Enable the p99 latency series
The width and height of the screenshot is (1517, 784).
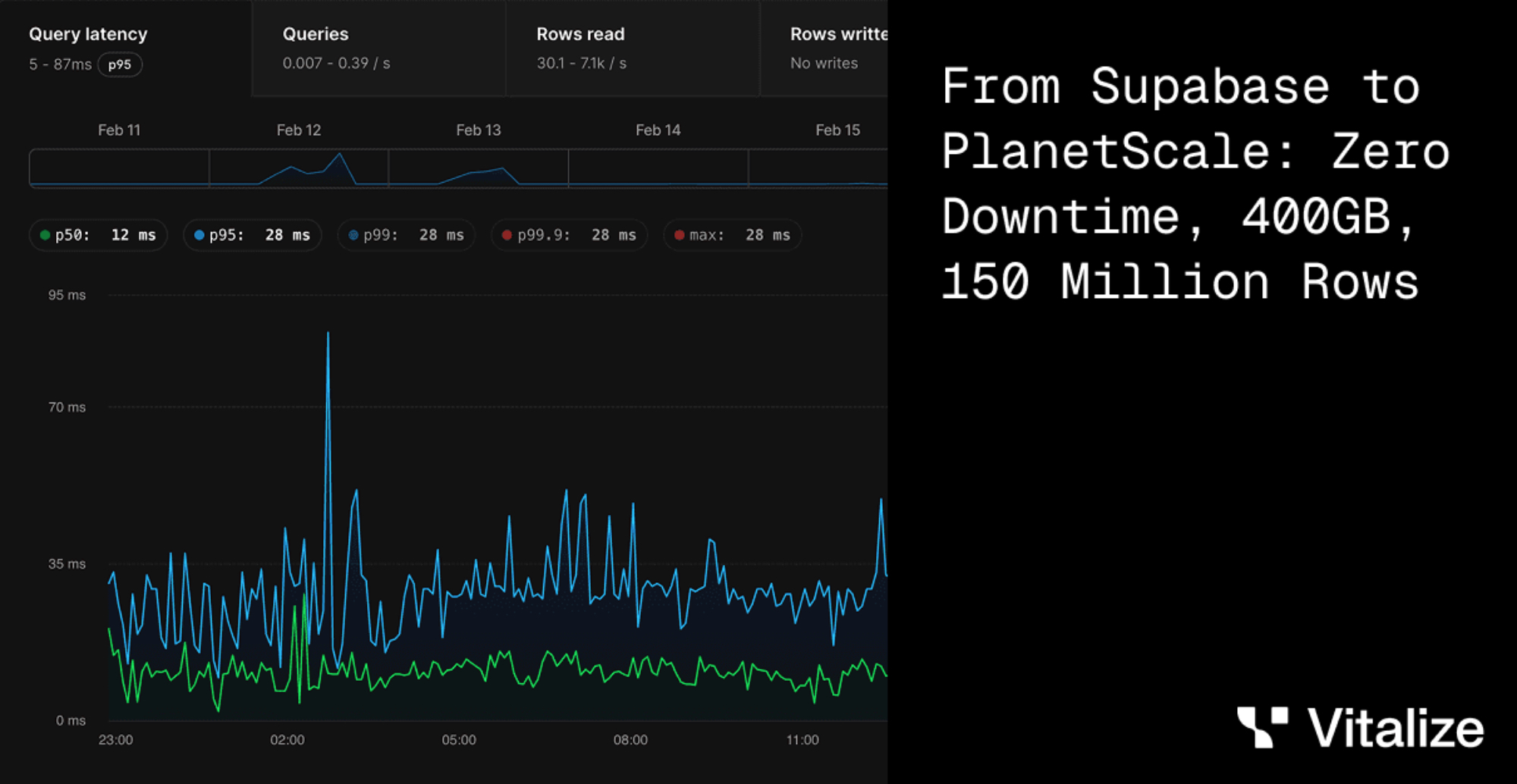[x=407, y=235]
